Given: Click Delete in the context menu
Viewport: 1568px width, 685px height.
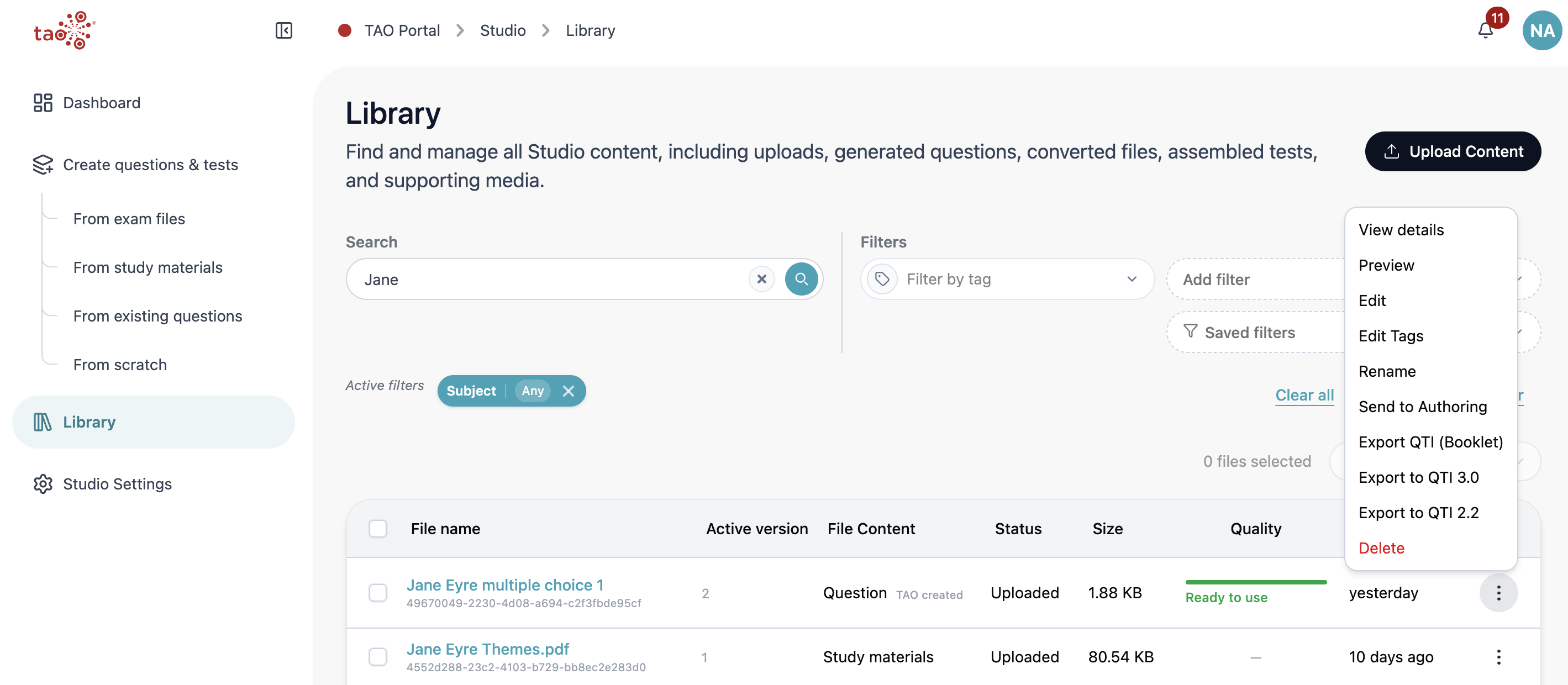Looking at the screenshot, I should point(1381,547).
